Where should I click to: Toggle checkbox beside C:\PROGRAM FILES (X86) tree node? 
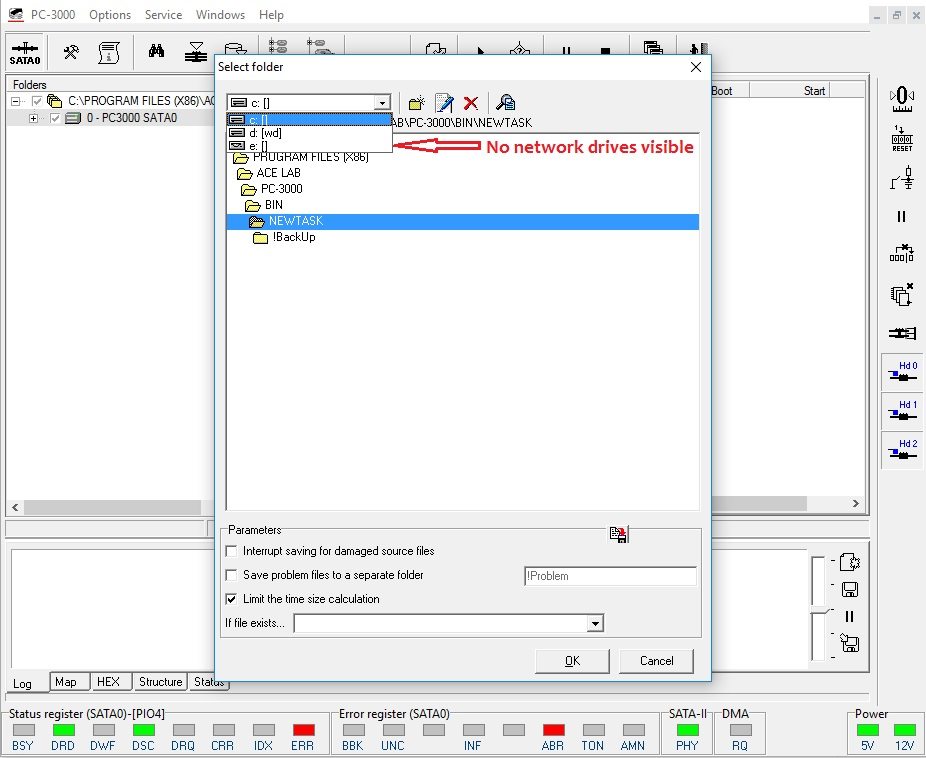coord(37,101)
